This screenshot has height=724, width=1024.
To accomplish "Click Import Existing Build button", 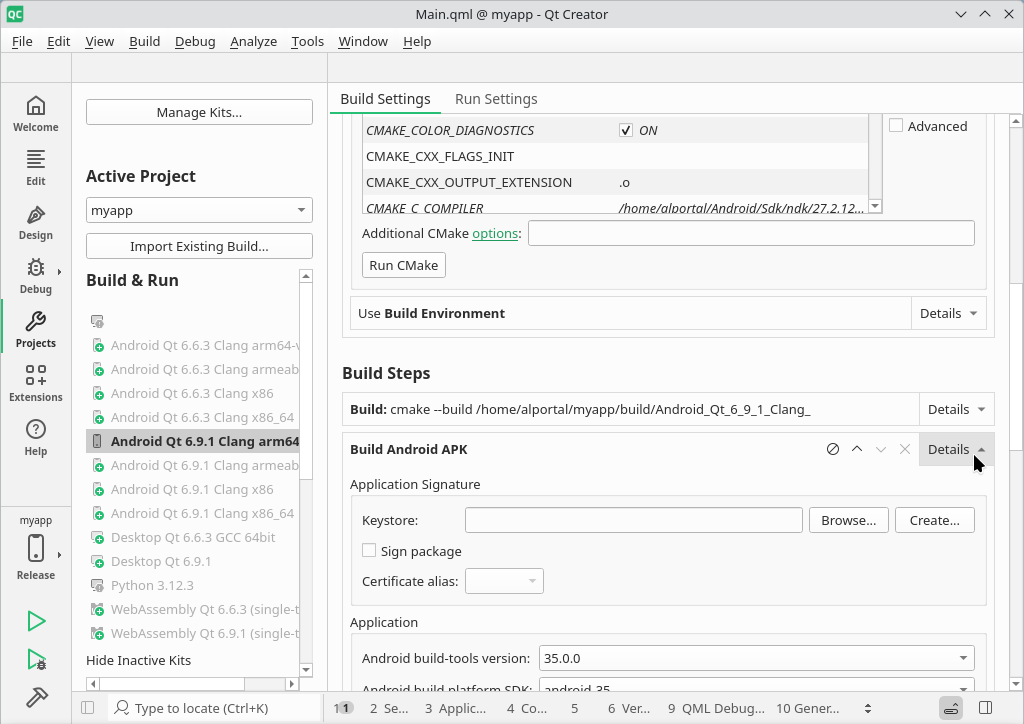I will (x=199, y=246).
